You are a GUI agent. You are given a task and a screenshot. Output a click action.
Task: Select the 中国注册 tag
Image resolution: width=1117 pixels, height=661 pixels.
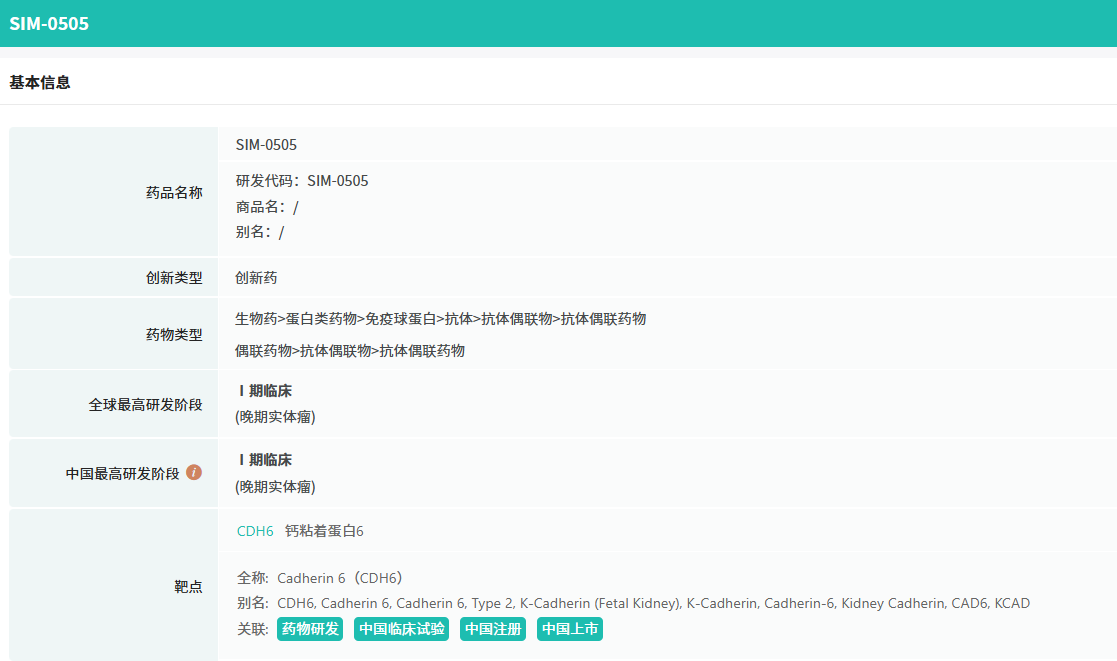(x=492, y=629)
